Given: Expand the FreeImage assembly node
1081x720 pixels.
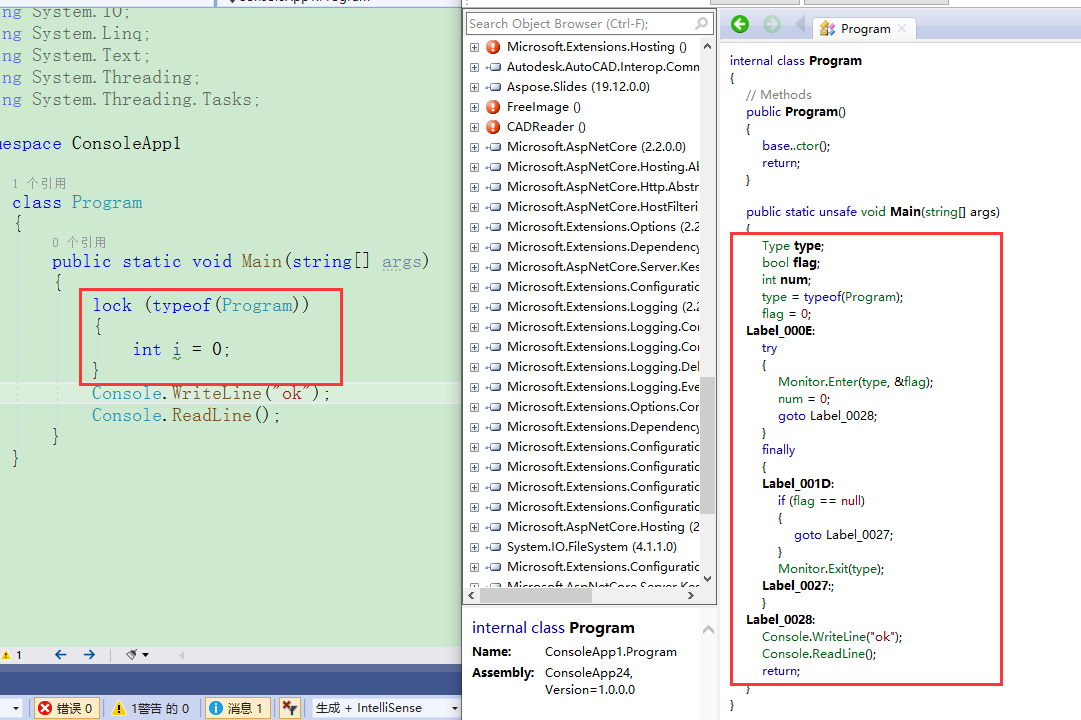Looking at the screenshot, I should 474,106.
